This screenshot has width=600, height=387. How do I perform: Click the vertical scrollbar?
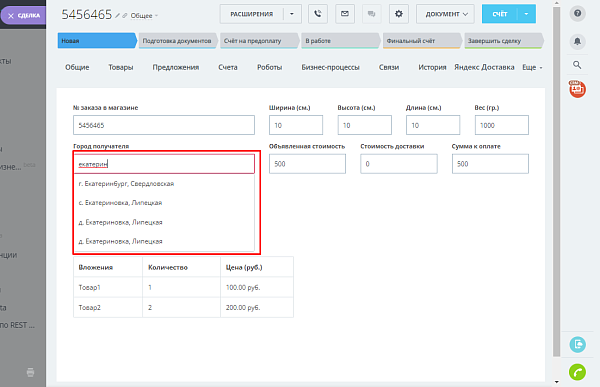(556, 182)
